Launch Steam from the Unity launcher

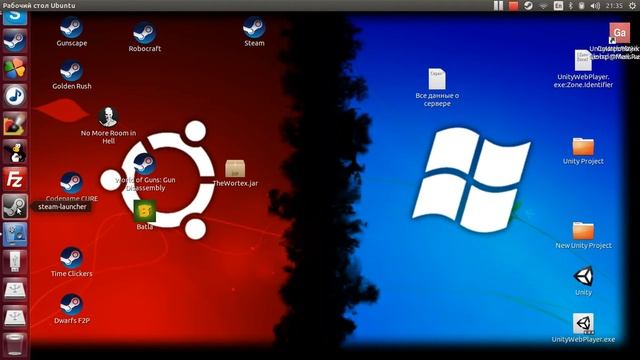click(15, 41)
